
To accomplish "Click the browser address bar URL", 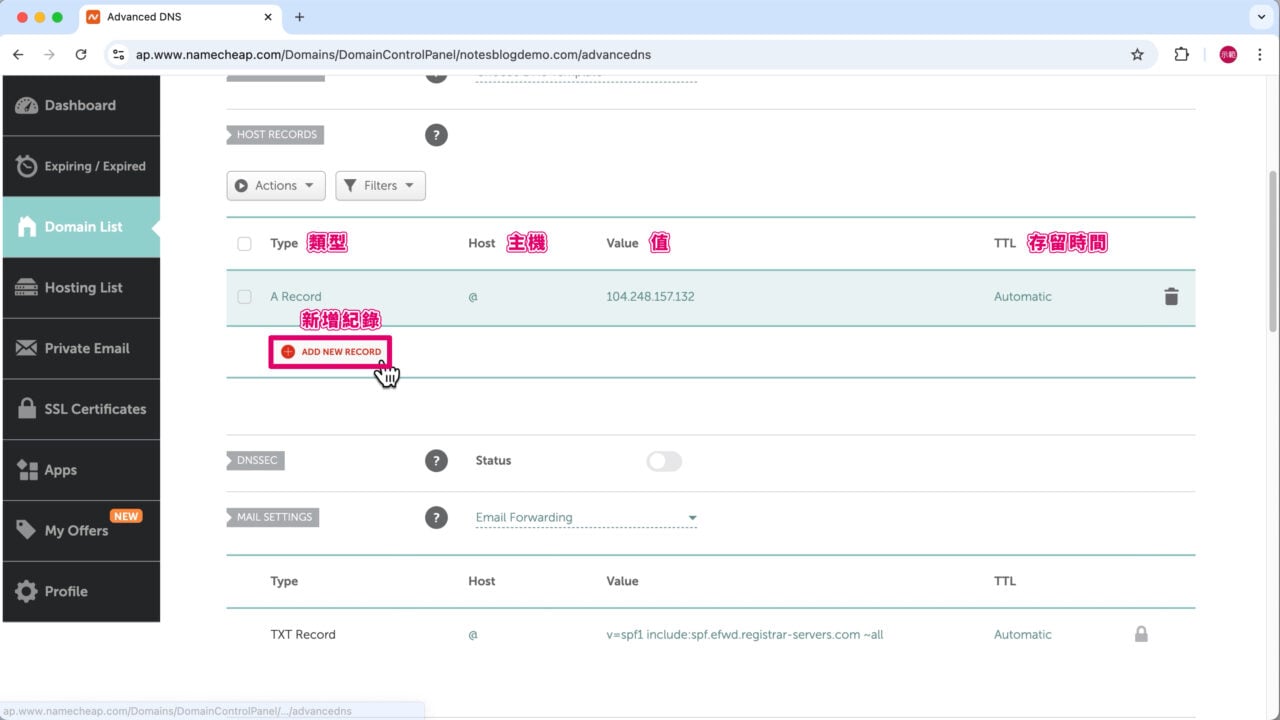I will [x=393, y=55].
